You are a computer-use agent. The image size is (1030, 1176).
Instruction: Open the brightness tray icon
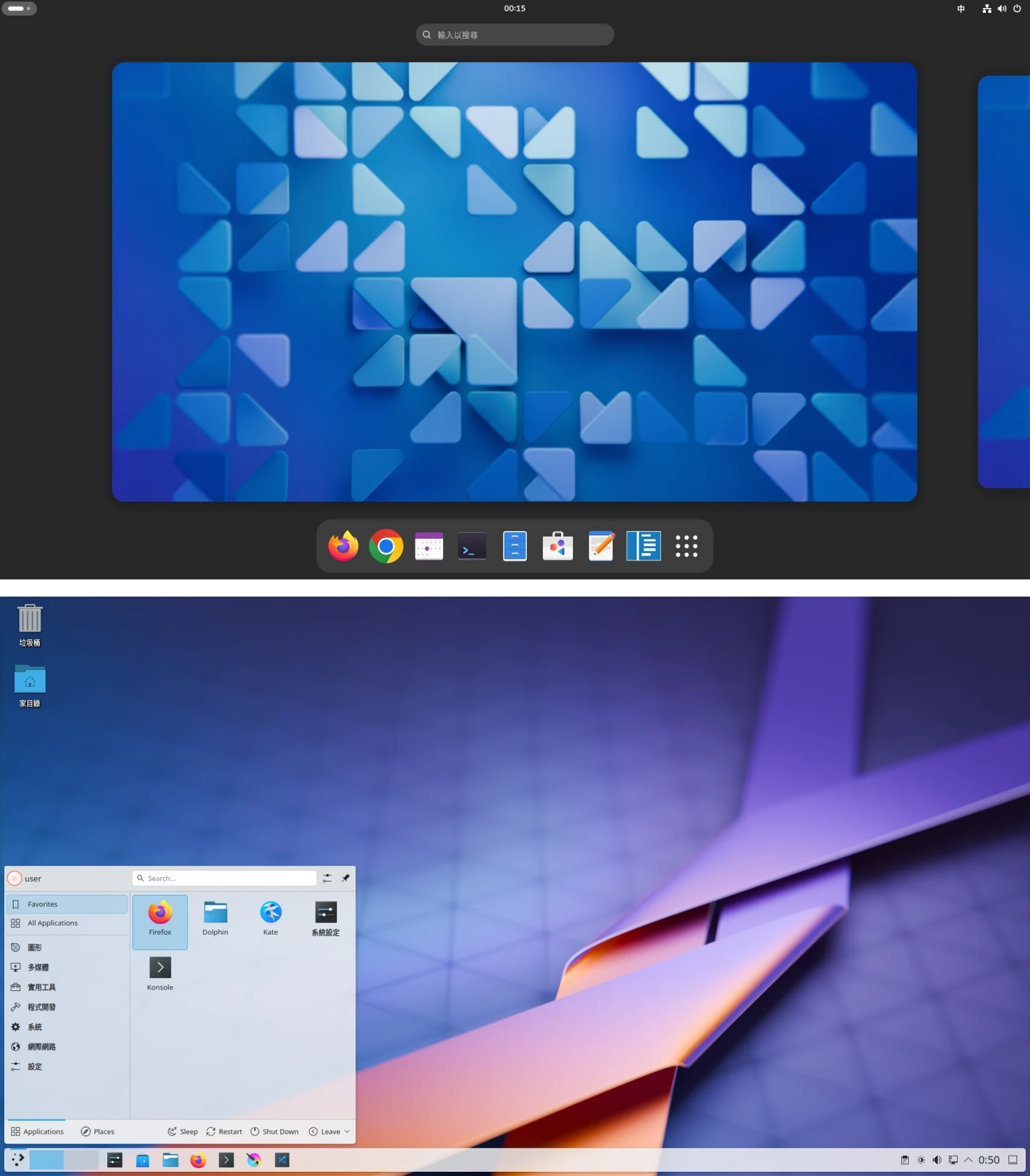coord(921,1159)
